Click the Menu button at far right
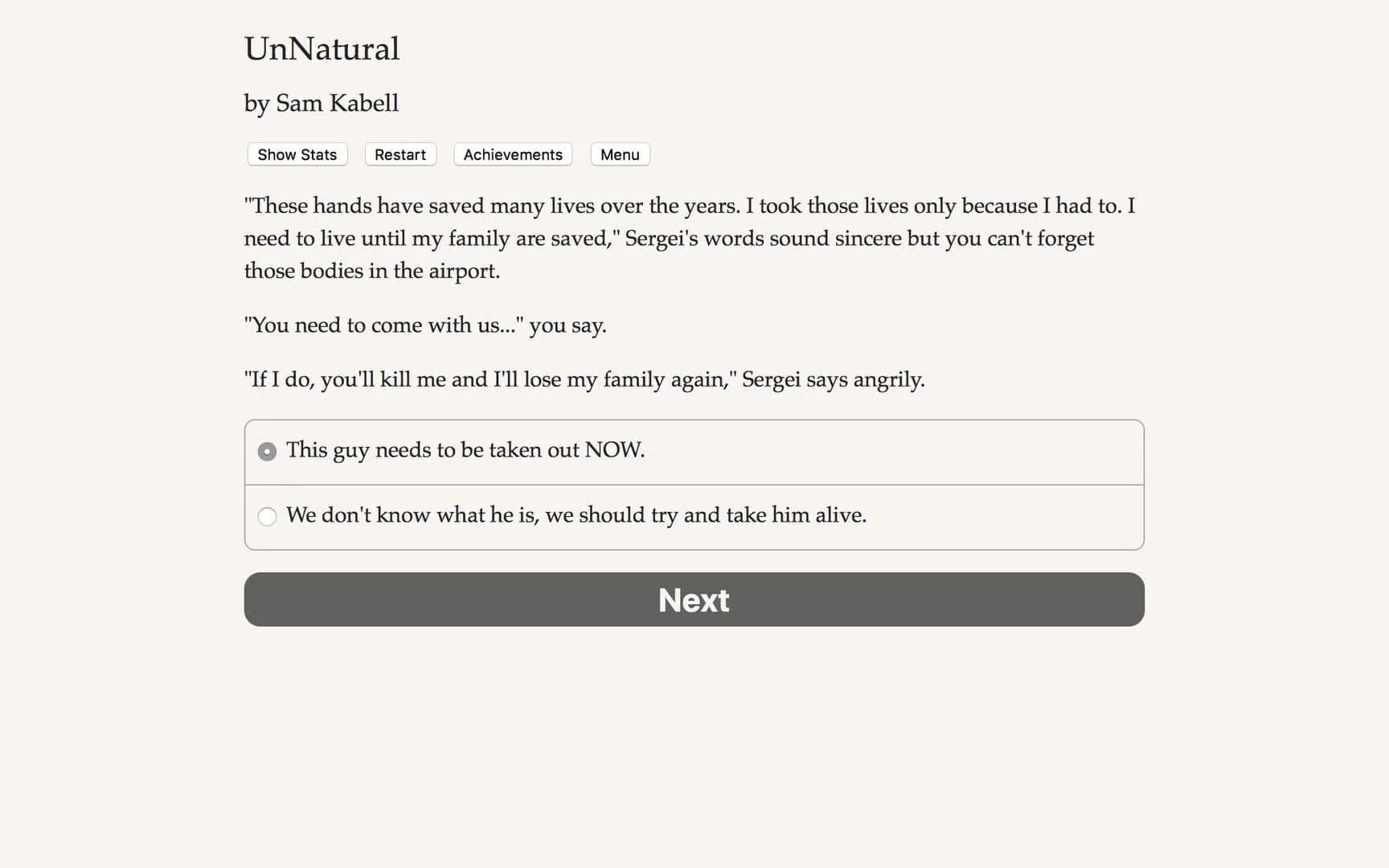Viewport: 1389px width, 868px height. pos(619,154)
